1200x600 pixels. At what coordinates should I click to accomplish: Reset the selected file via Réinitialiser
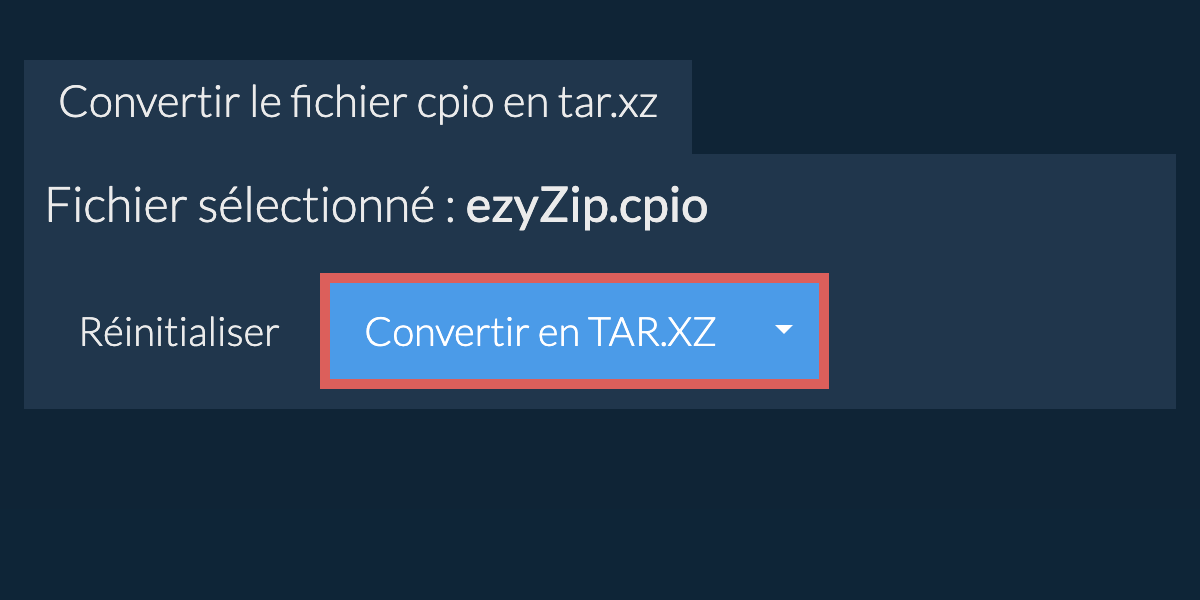pyautogui.click(x=179, y=332)
